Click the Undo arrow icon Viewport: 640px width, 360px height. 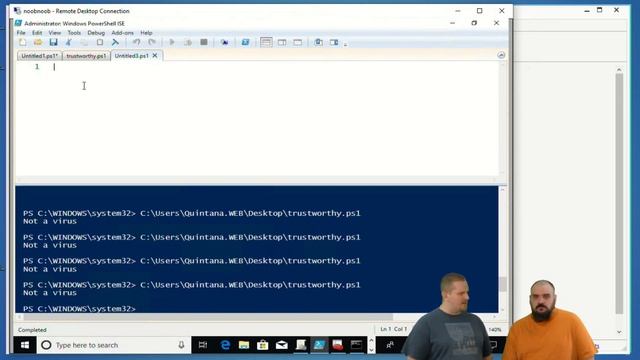click(x=136, y=42)
